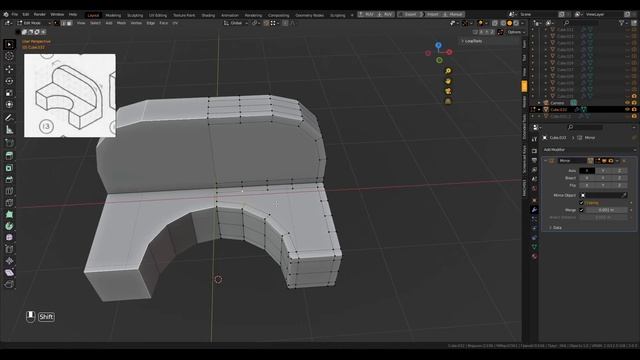
Task: Select the Bevel tool
Action: click(x=9, y=180)
